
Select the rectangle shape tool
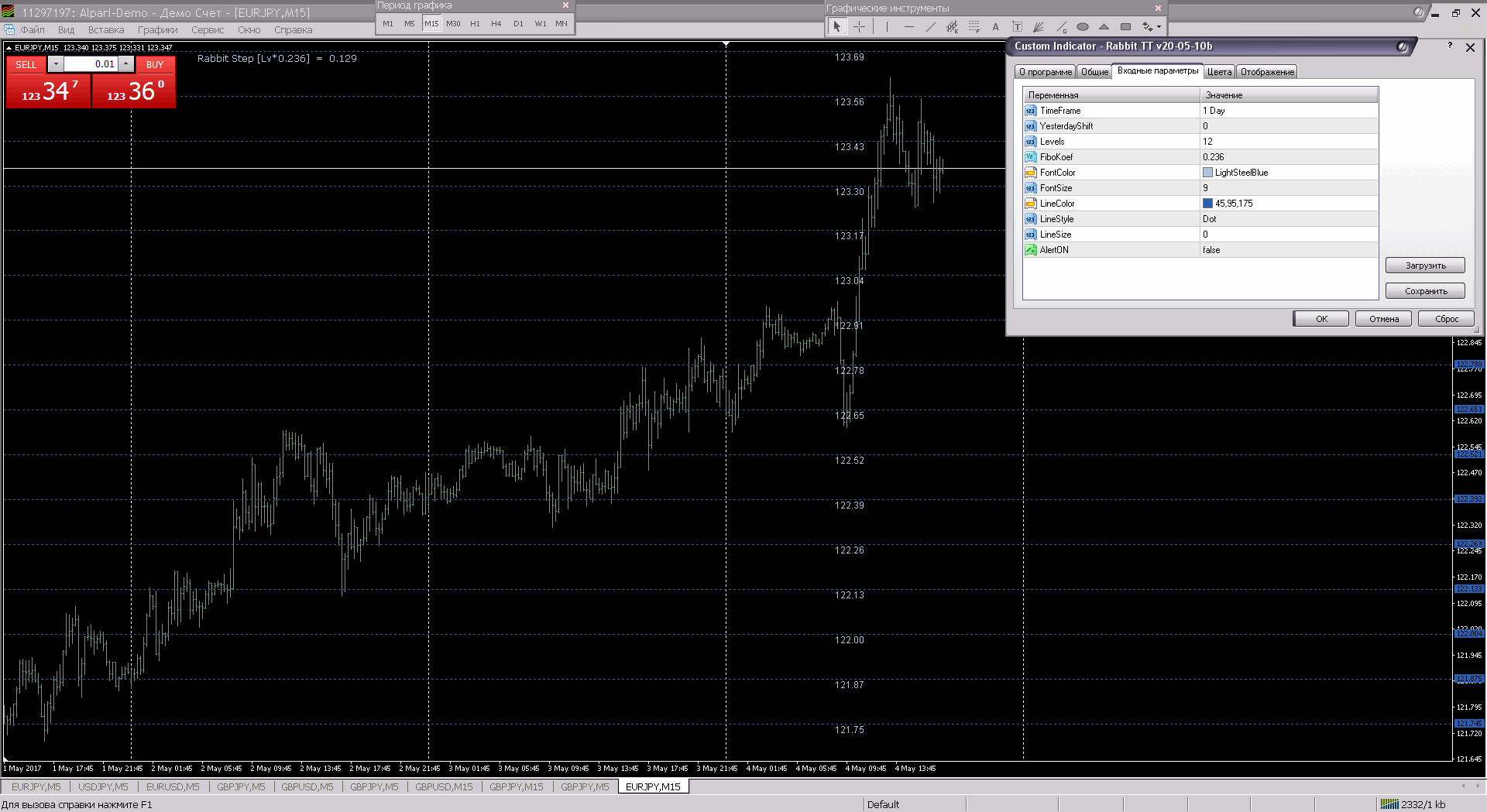point(1126,26)
